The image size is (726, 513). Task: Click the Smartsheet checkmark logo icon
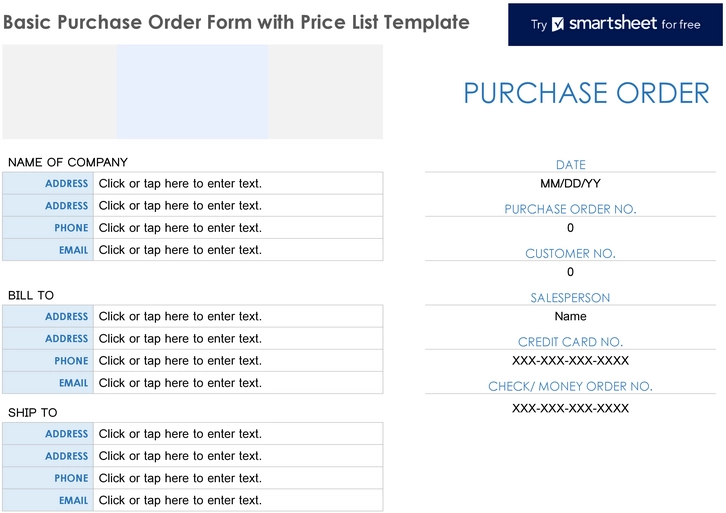(559, 25)
